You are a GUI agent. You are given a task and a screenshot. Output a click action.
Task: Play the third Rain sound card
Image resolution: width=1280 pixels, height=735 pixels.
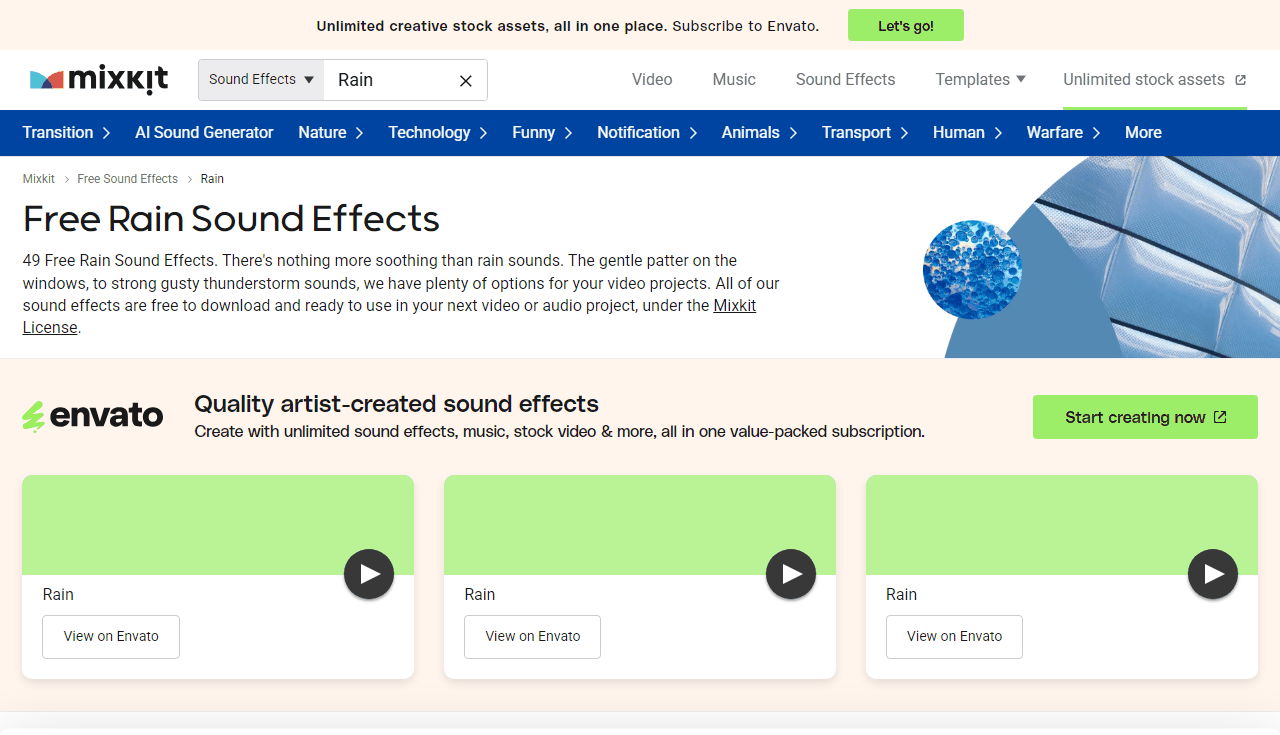(1213, 574)
